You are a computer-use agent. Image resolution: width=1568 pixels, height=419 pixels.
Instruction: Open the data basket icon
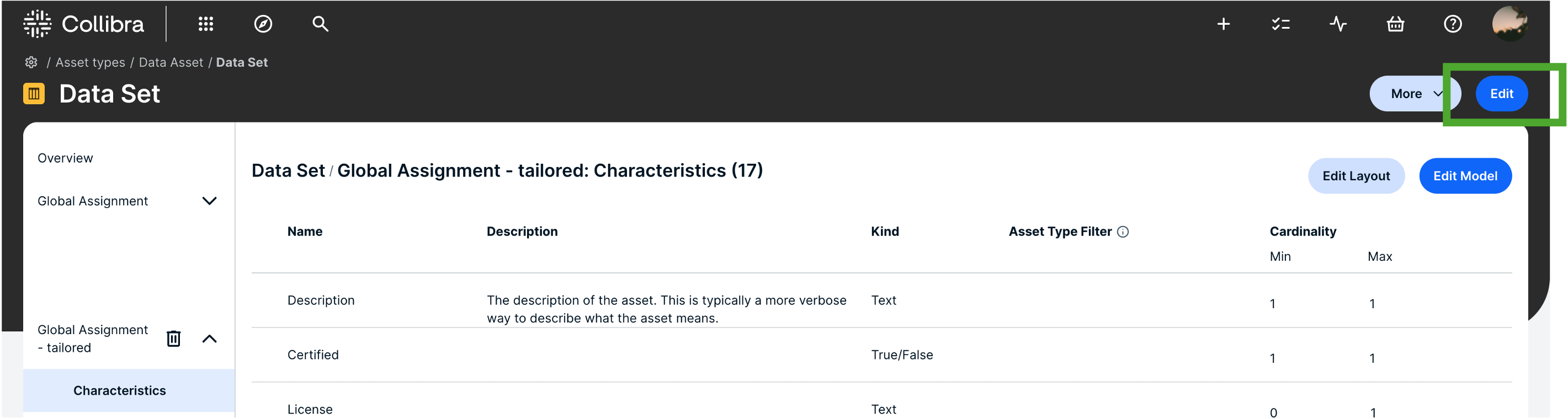(x=1395, y=24)
